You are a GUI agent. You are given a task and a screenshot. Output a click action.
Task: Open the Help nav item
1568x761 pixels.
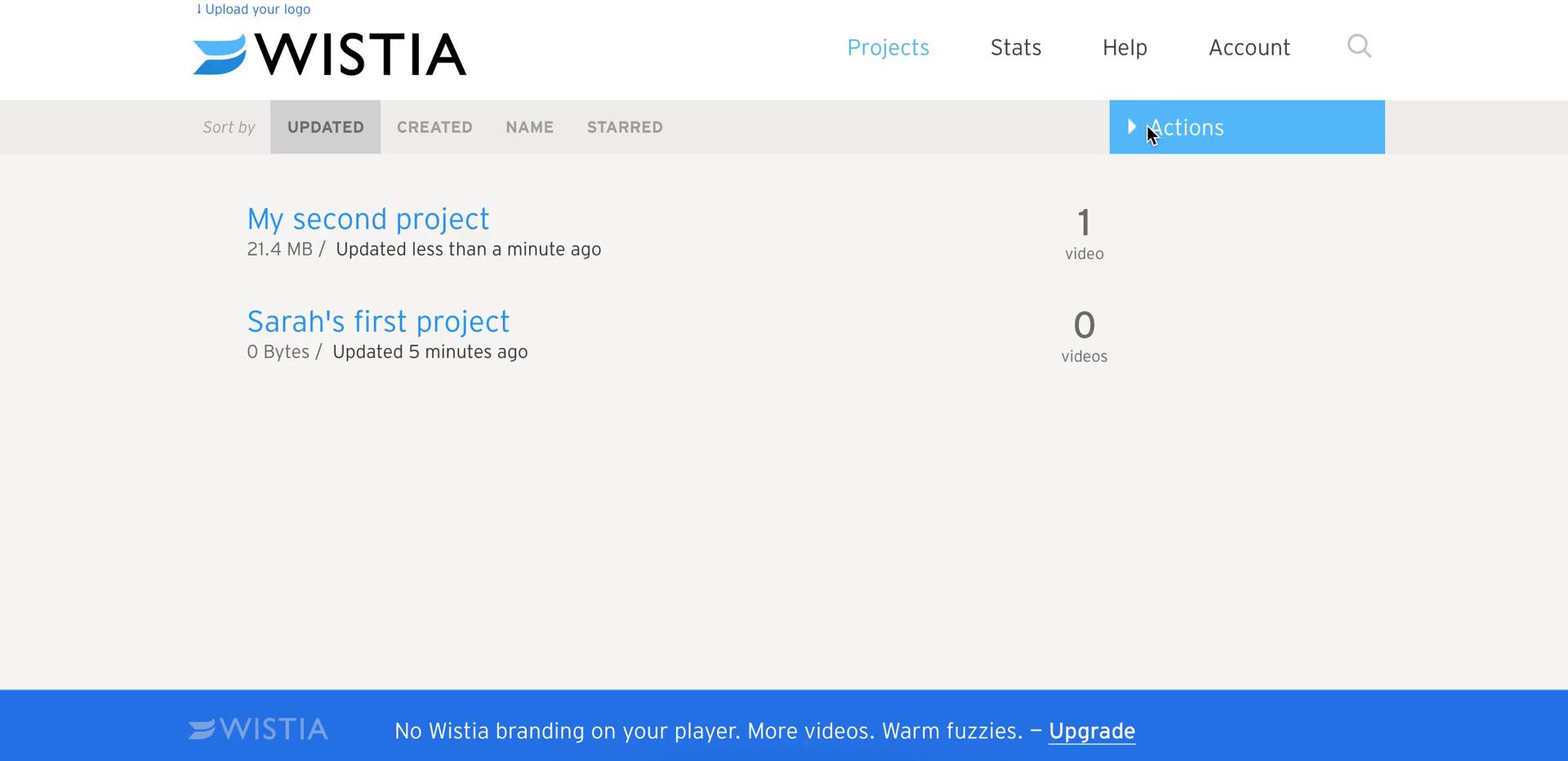[x=1125, y=47]
